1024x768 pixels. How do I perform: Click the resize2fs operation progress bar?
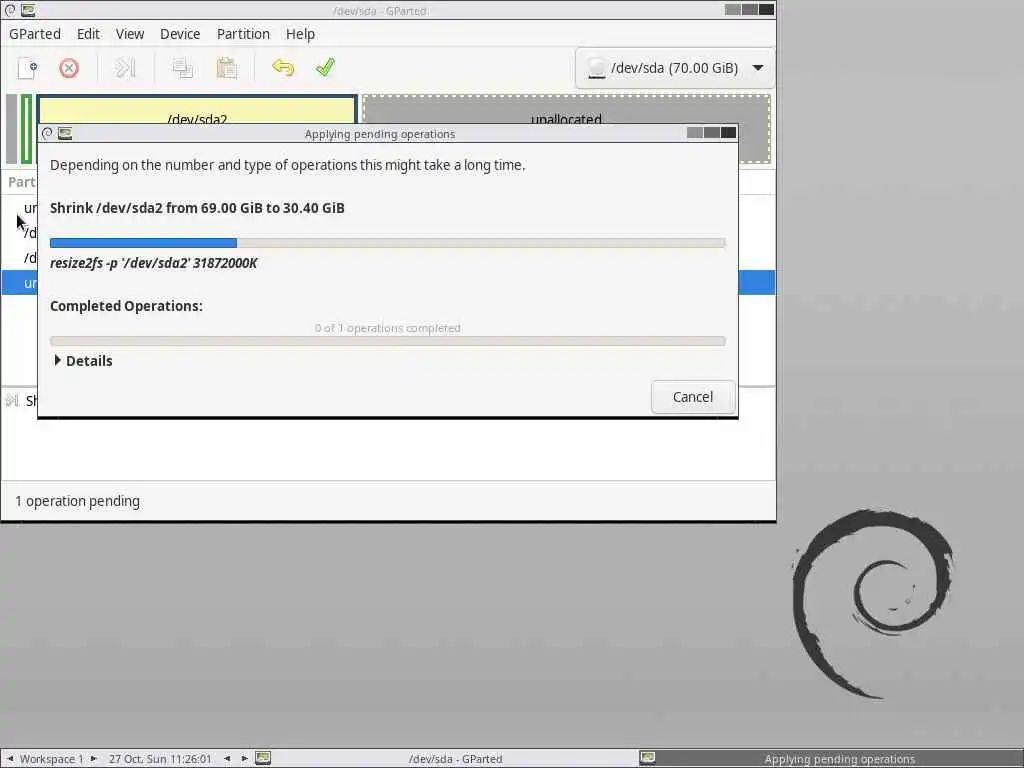[x=388, y=243]
